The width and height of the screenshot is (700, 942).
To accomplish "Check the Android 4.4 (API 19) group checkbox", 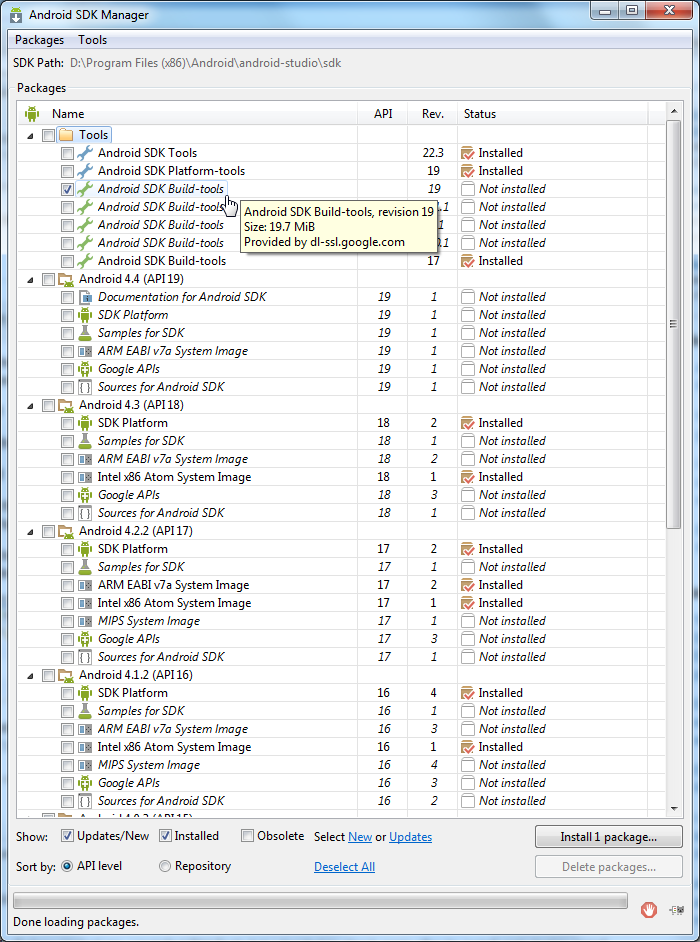I will (48, 279).
